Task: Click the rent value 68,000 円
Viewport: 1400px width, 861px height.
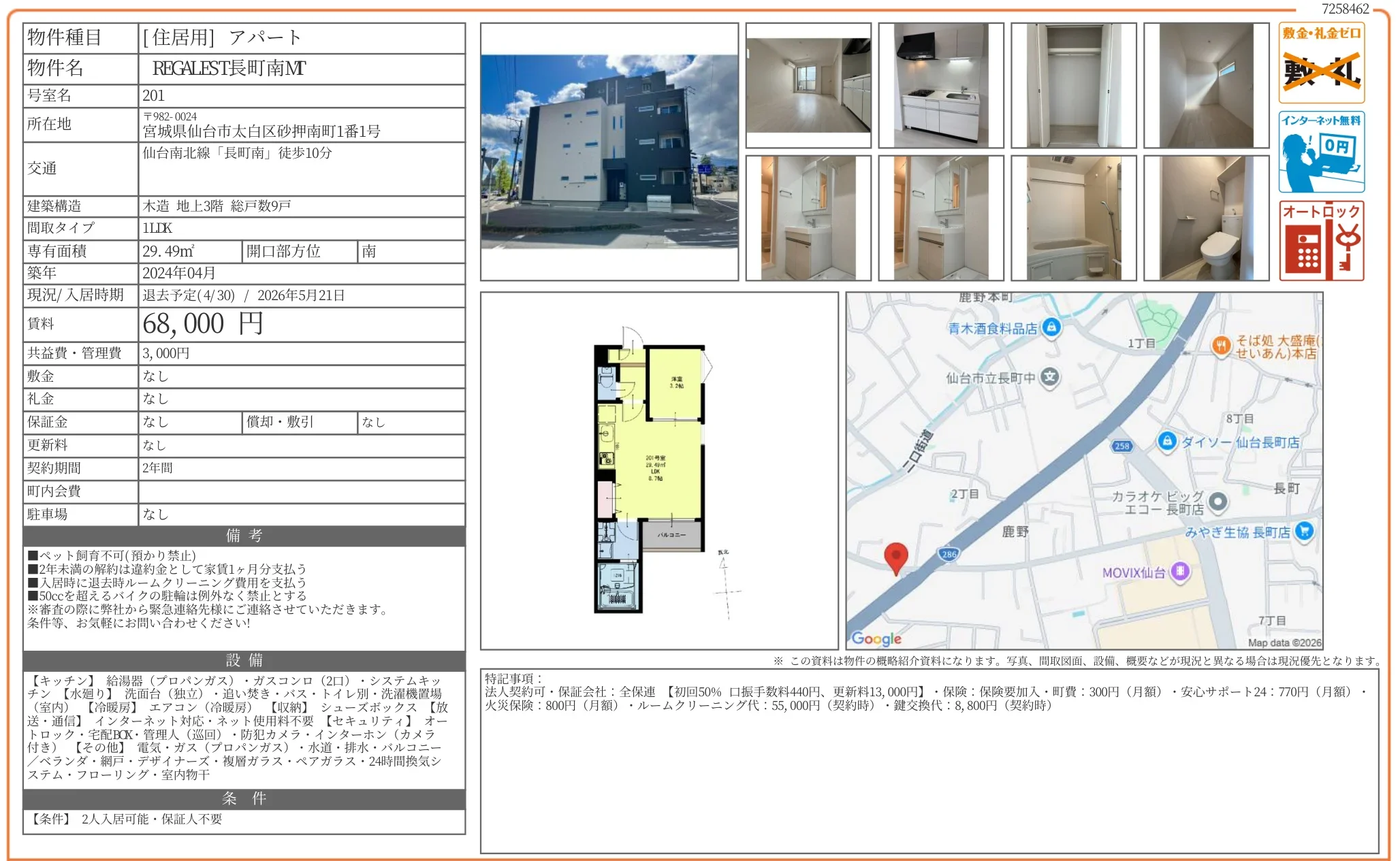Action: pos(203,324)
